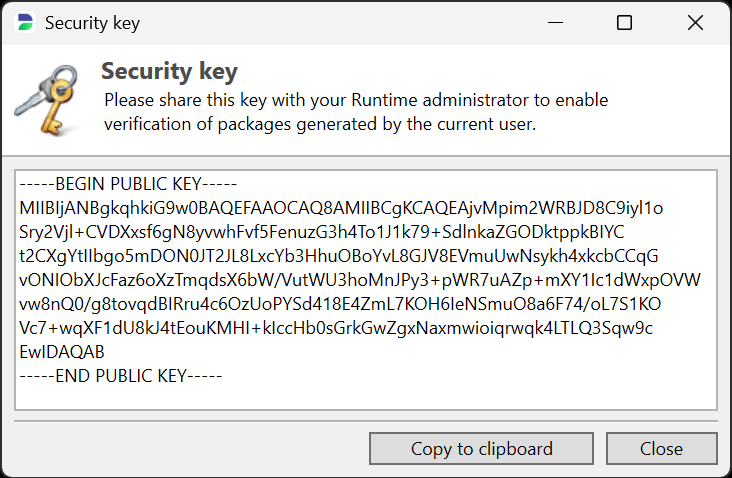Click the END PUBLIC KEY line
The width and height of the screenshot is (732, 478).
click(x=120, y=376)
